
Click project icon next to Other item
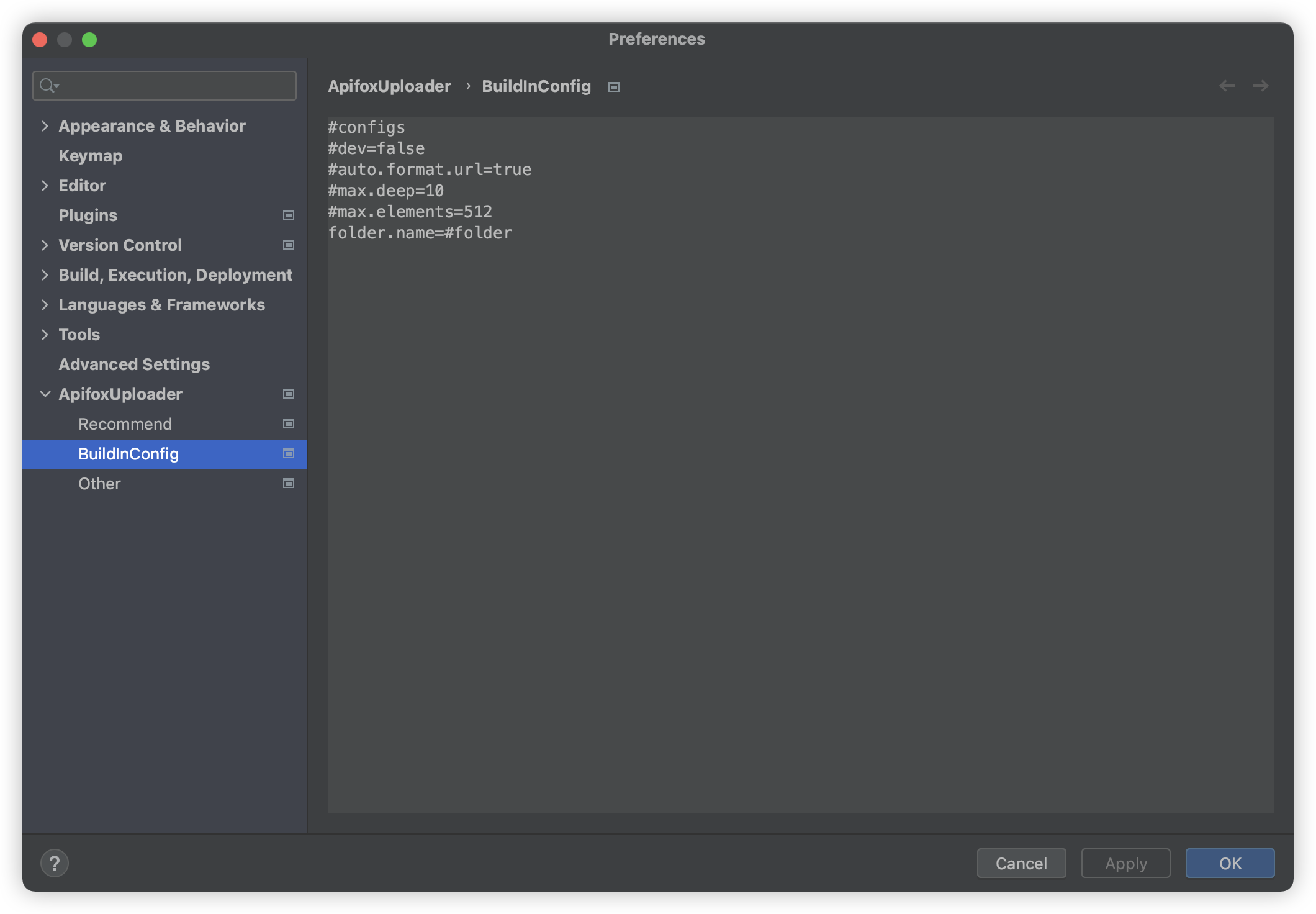pos(289,483)
